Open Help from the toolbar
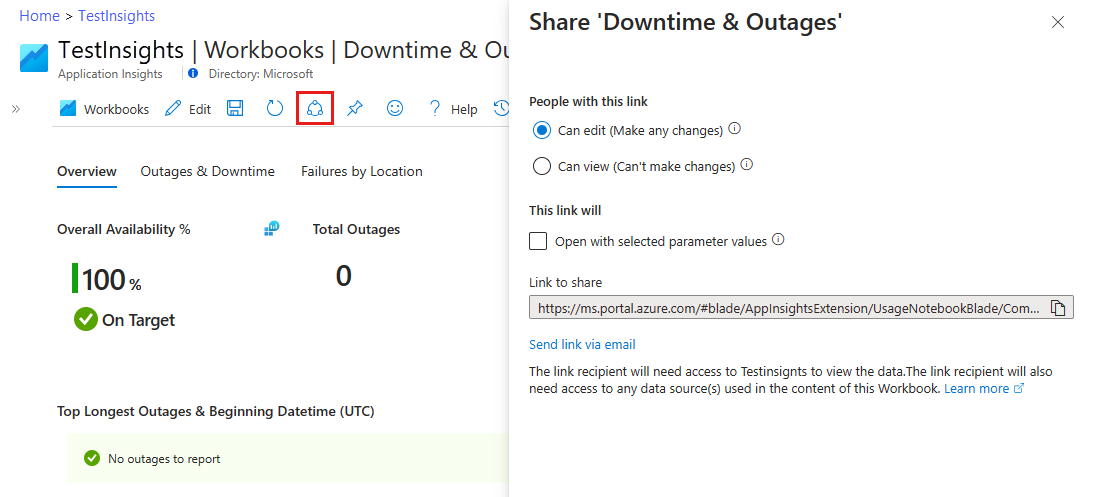 453,109
